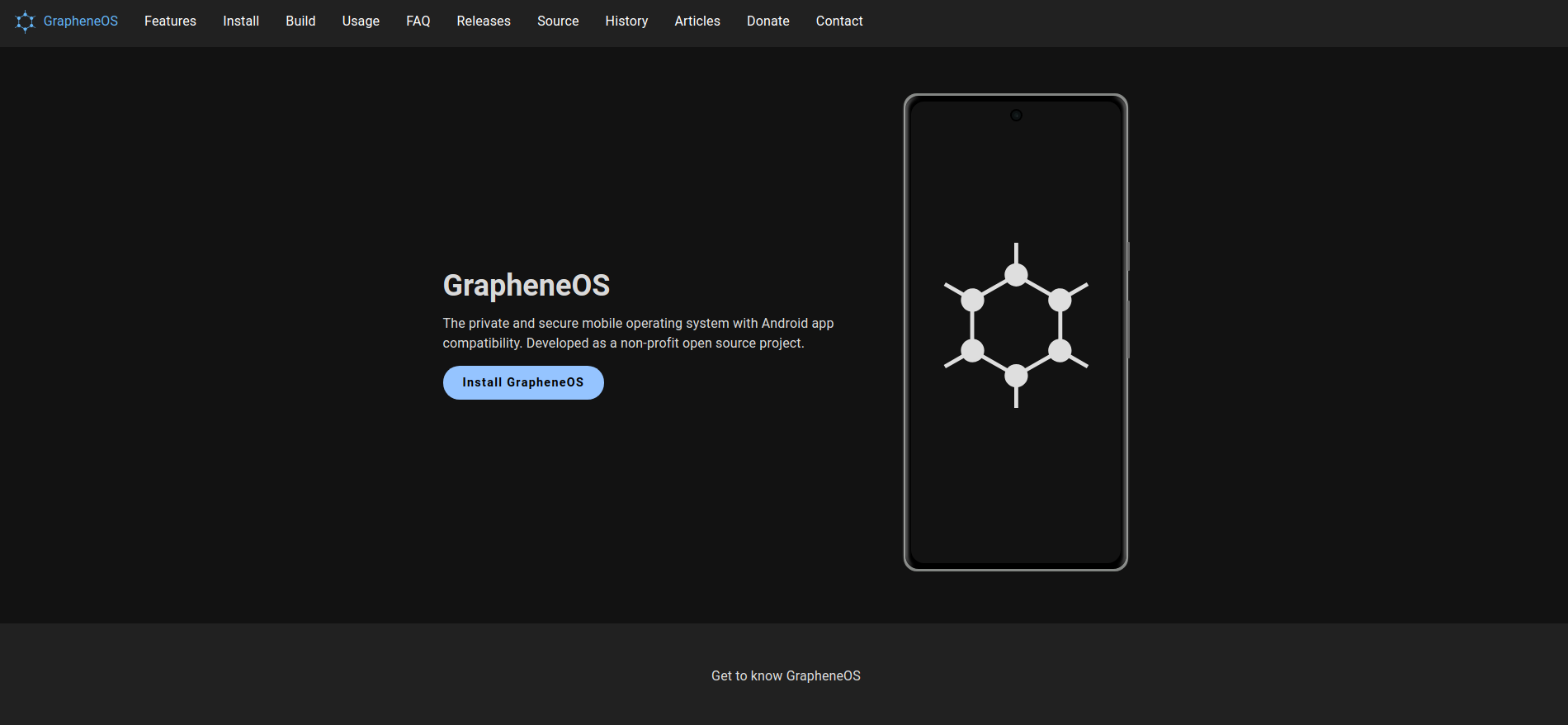The image size is (1568, 725).
Task: Open the Build documentation link
Action: (x=300, y=21)
